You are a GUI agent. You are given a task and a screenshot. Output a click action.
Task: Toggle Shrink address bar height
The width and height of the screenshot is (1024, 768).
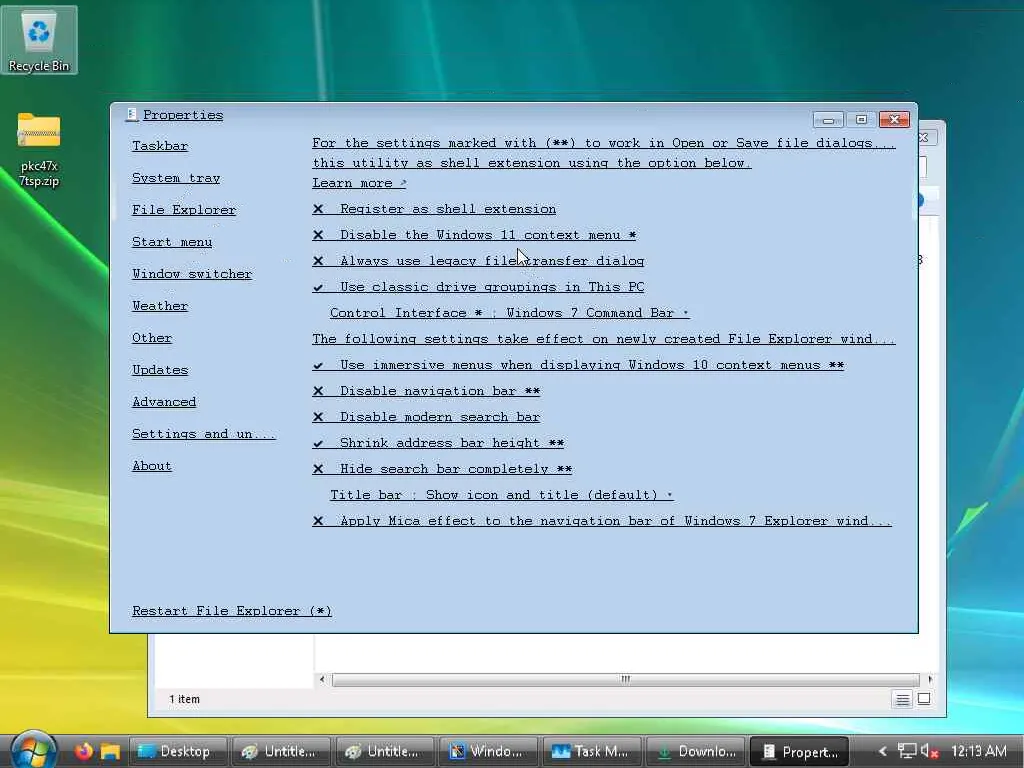pos(438,443)
